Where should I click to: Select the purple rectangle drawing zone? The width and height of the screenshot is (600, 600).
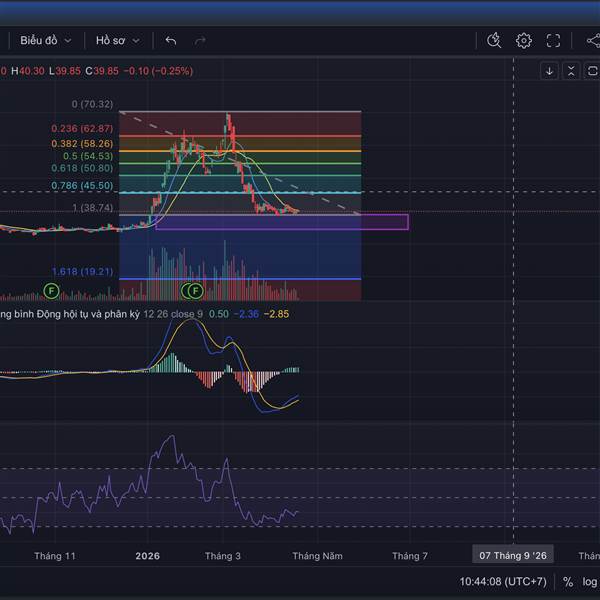coord(282,222)
